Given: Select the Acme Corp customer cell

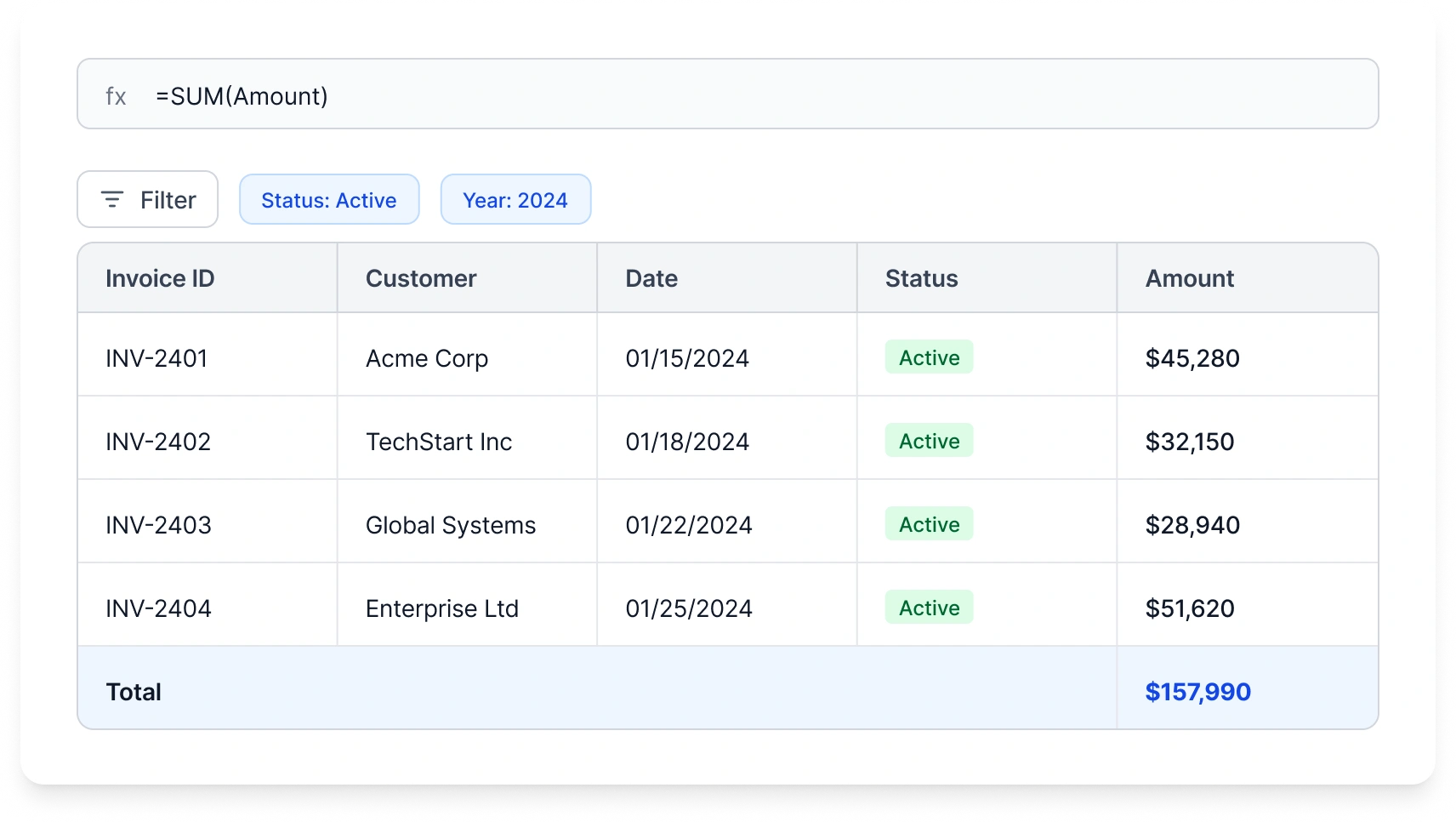Looking at the screenshot, I should tap(468, 355).
